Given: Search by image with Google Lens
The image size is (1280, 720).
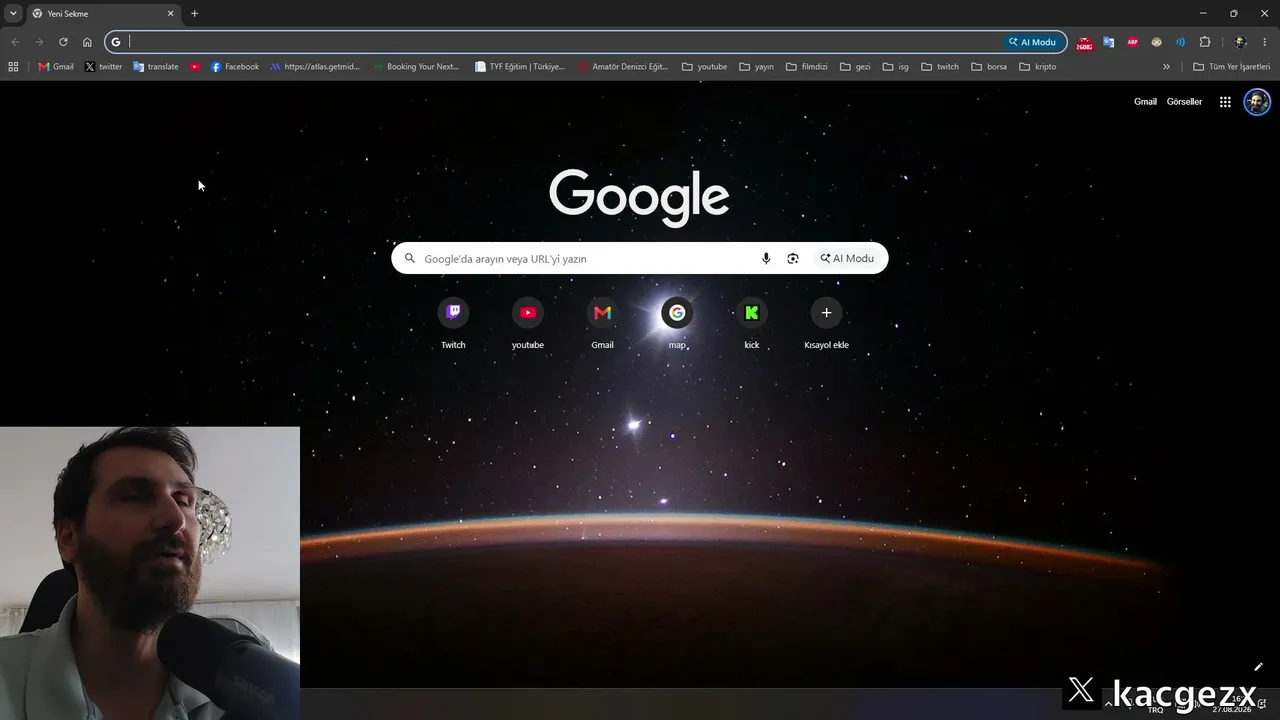Looking at the screenshot, I should click(793, 258).
